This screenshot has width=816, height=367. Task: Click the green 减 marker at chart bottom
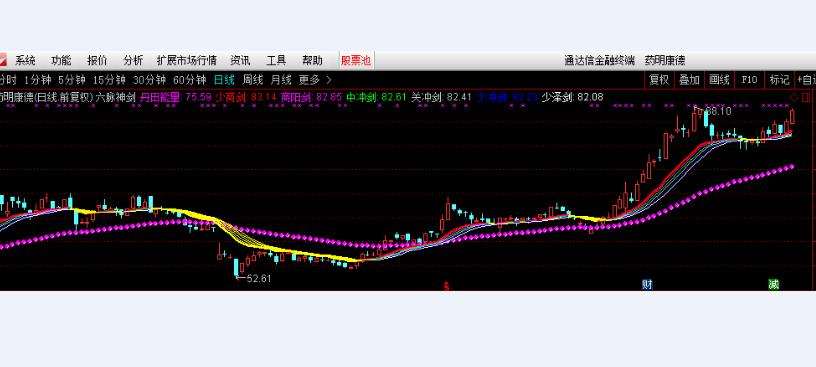point(774,284)
